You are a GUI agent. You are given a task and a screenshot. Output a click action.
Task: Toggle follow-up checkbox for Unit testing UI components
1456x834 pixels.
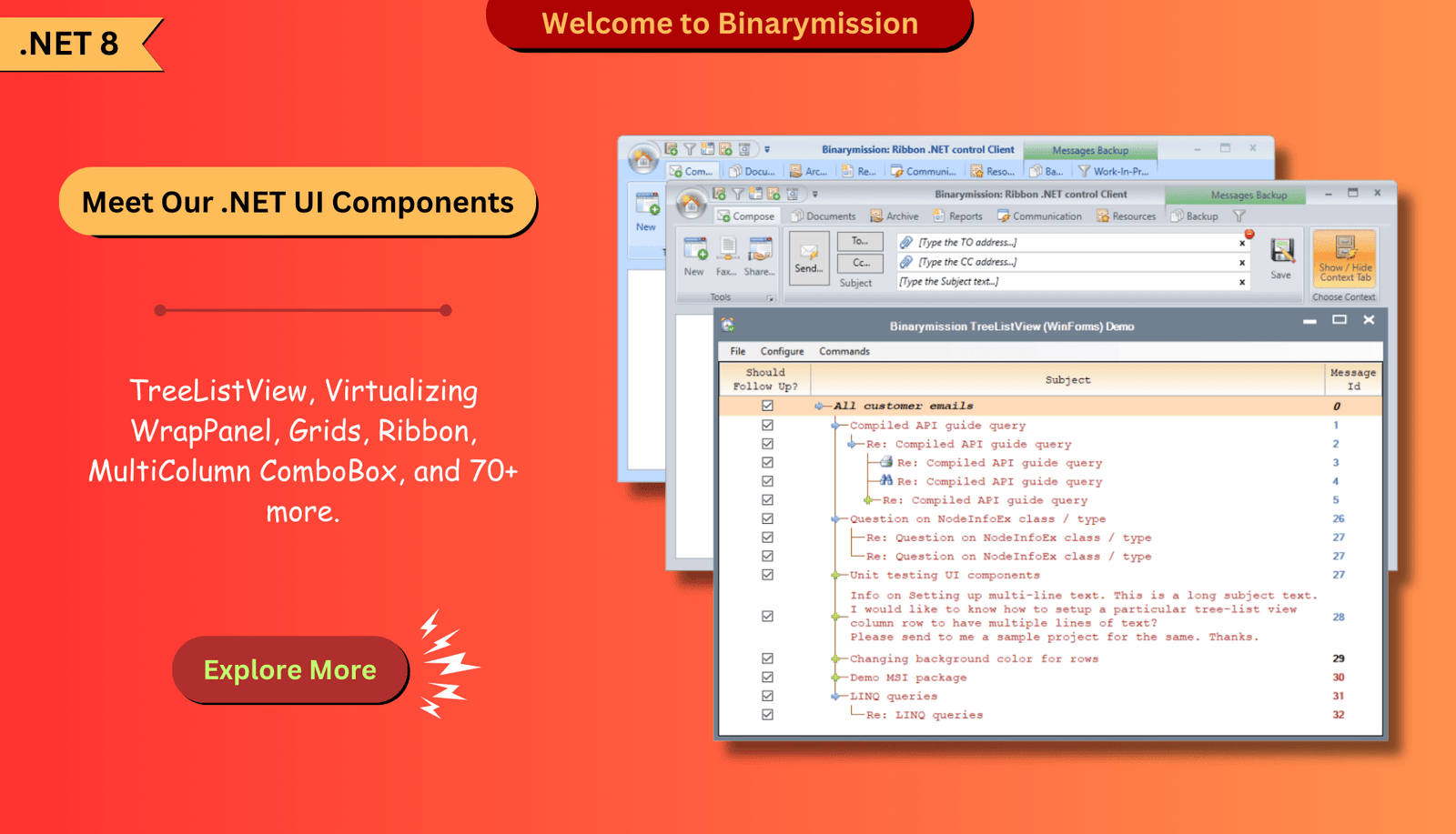767,575
